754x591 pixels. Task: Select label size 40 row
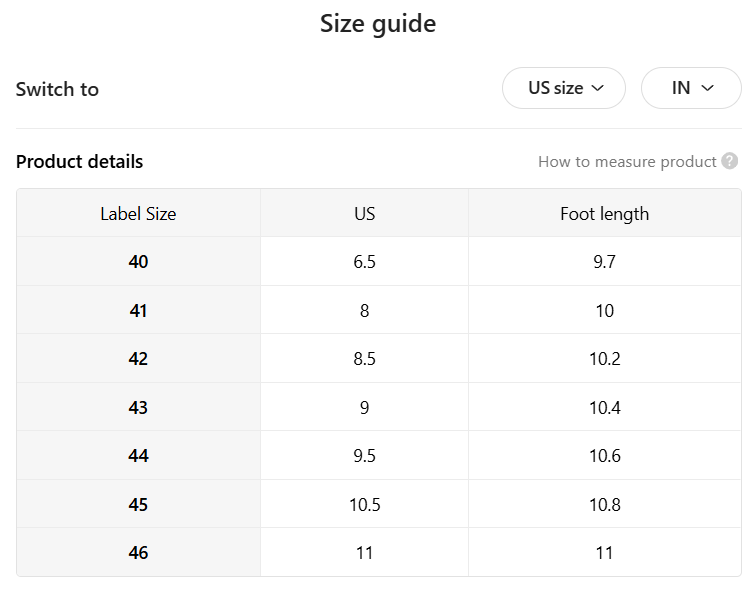tap(138, 262)
